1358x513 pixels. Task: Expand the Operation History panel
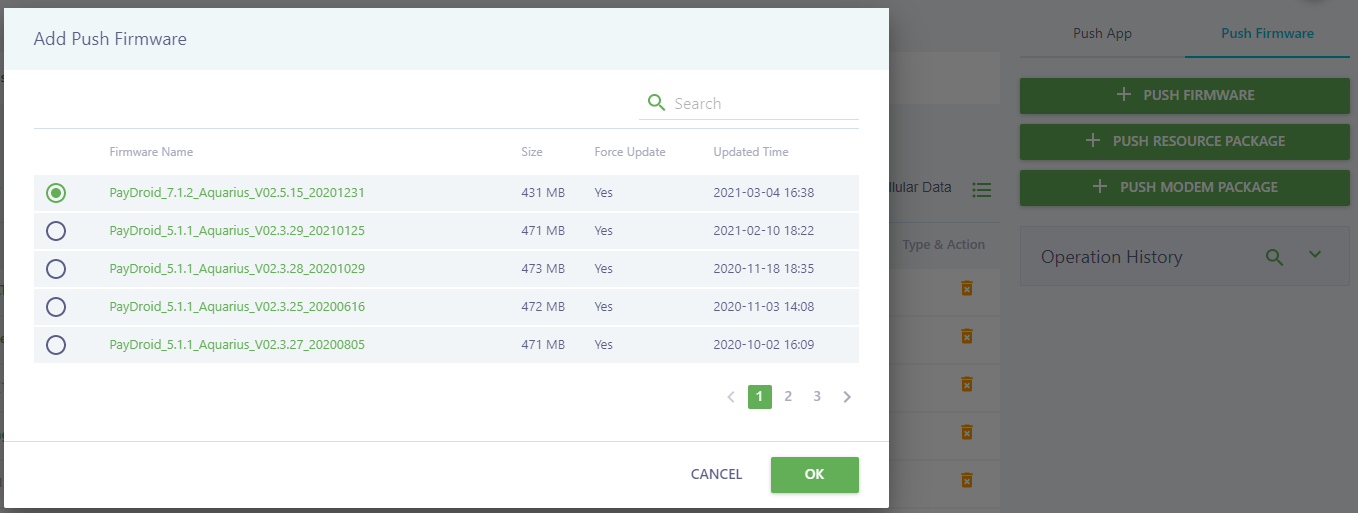point(1315,256)
